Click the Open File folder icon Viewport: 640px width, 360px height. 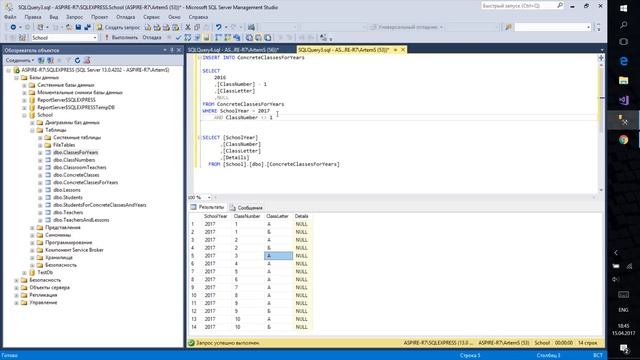click(x=69, y=27)
